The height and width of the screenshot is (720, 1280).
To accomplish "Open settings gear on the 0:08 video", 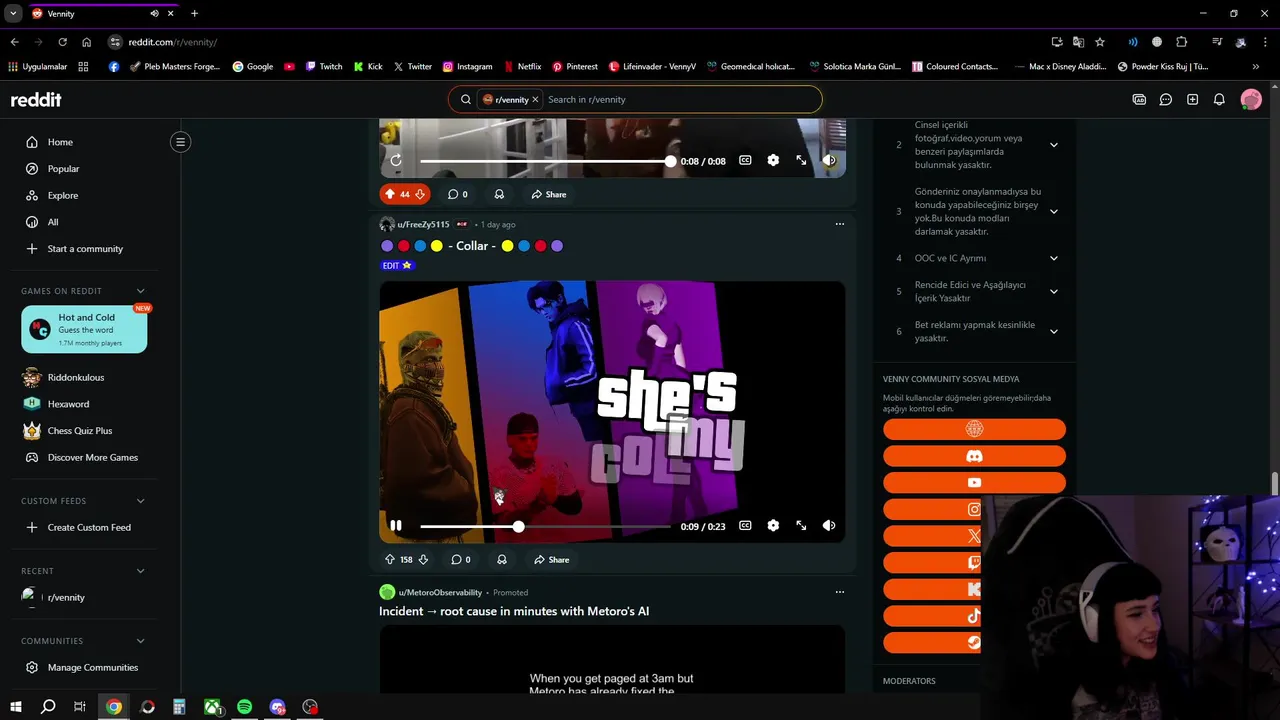I will [773, 160].
